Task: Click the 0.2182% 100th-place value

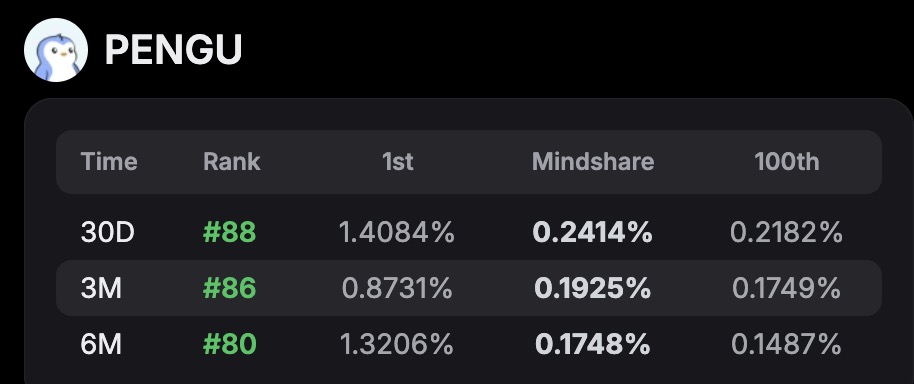Action: pyautogui.click(x=786, y=232)
